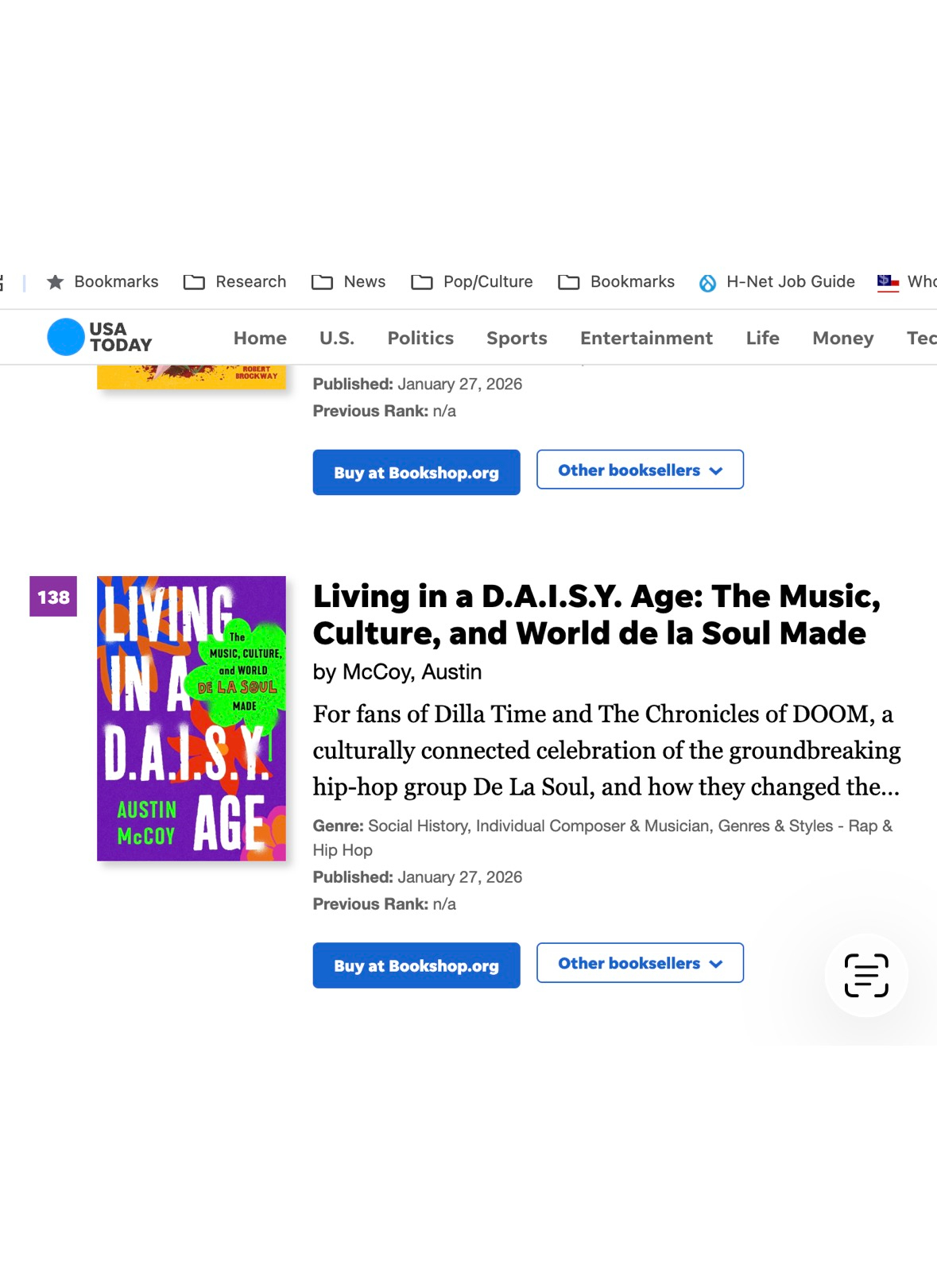The image size is (937, 1288).
Task: Buy Living in a D.A.I.S.Y. Age at Bookshop.org
Action: 416,965
